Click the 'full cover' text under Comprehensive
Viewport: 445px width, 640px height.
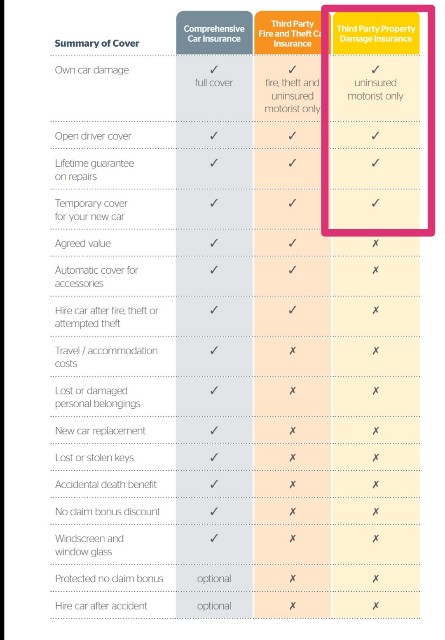click(214, 83)
